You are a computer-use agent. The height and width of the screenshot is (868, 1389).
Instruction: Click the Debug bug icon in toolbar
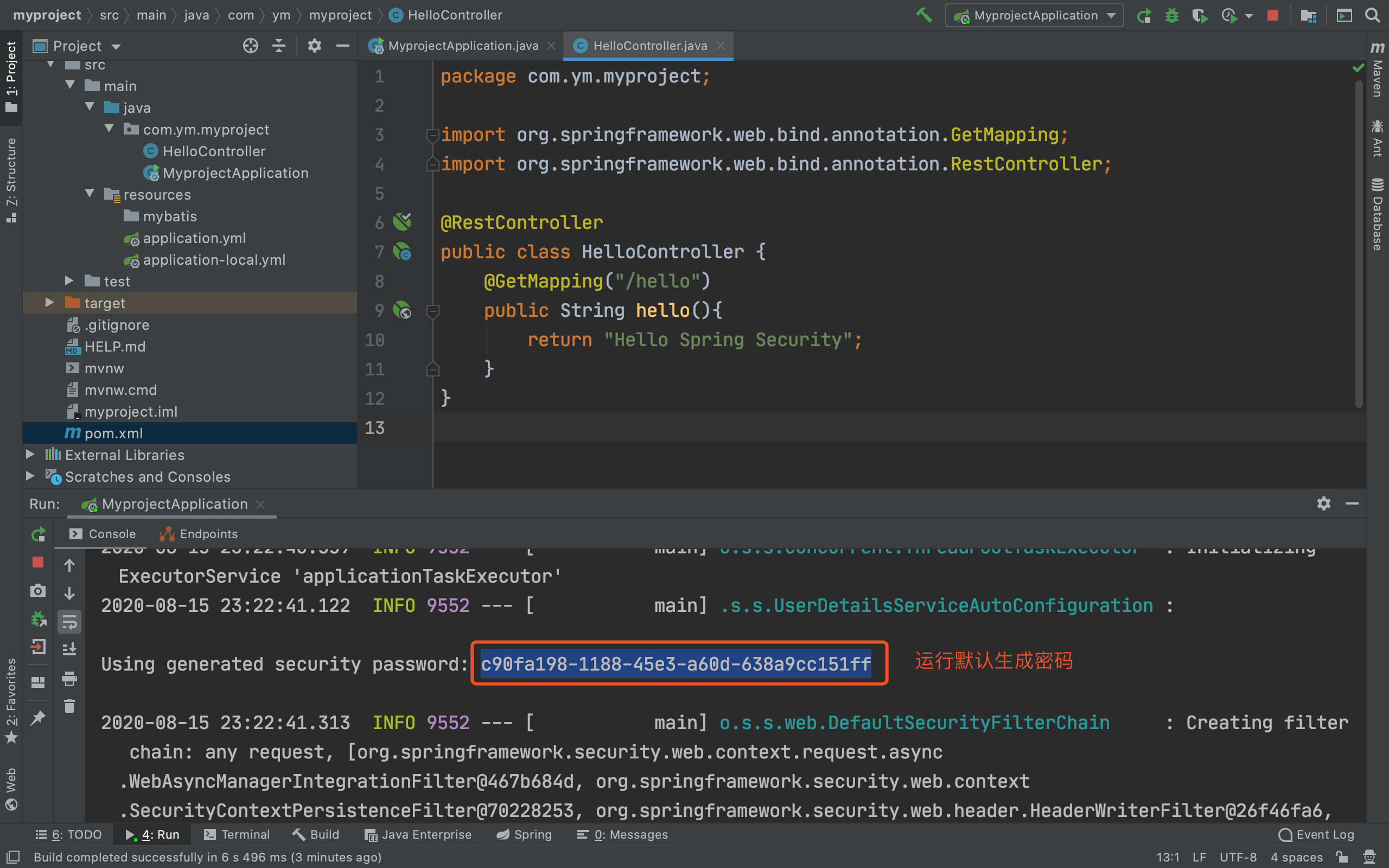tap(1171, 16)
